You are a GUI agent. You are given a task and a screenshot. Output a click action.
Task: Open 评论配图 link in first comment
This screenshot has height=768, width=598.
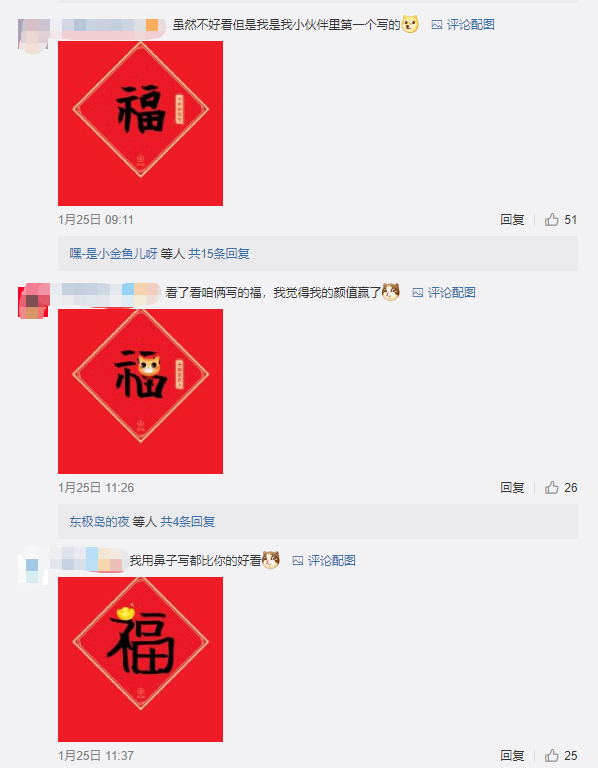(x=470, y=24)
